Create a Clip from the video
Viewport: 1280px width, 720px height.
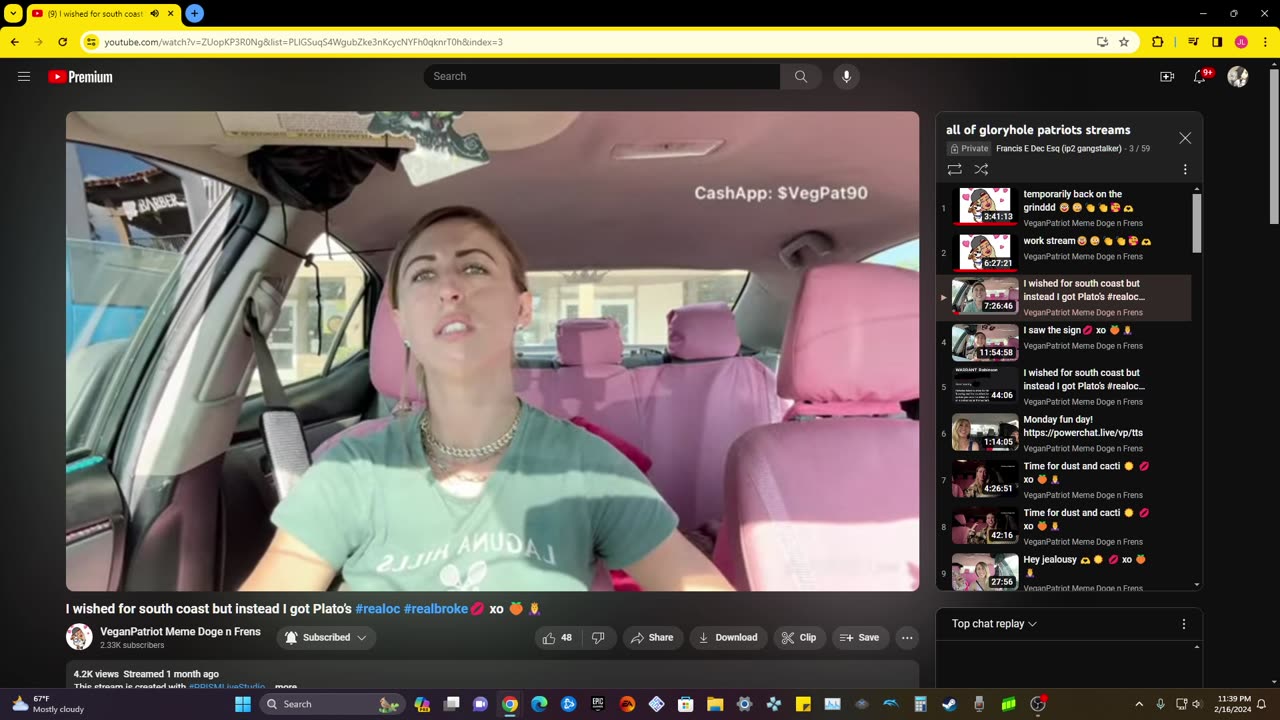[799, 638]
